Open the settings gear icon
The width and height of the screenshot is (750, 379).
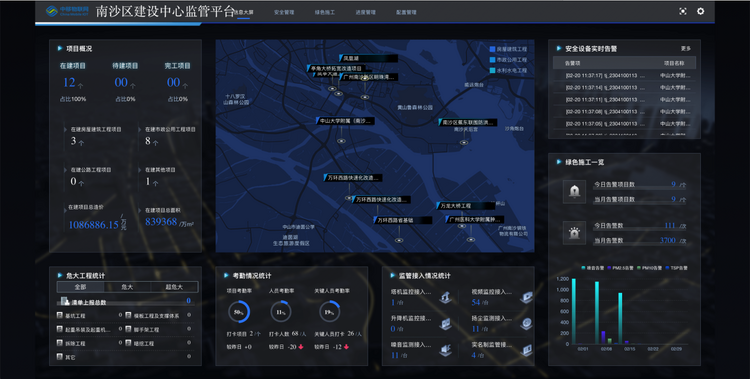pyautogui.click(x=700, y=11)
